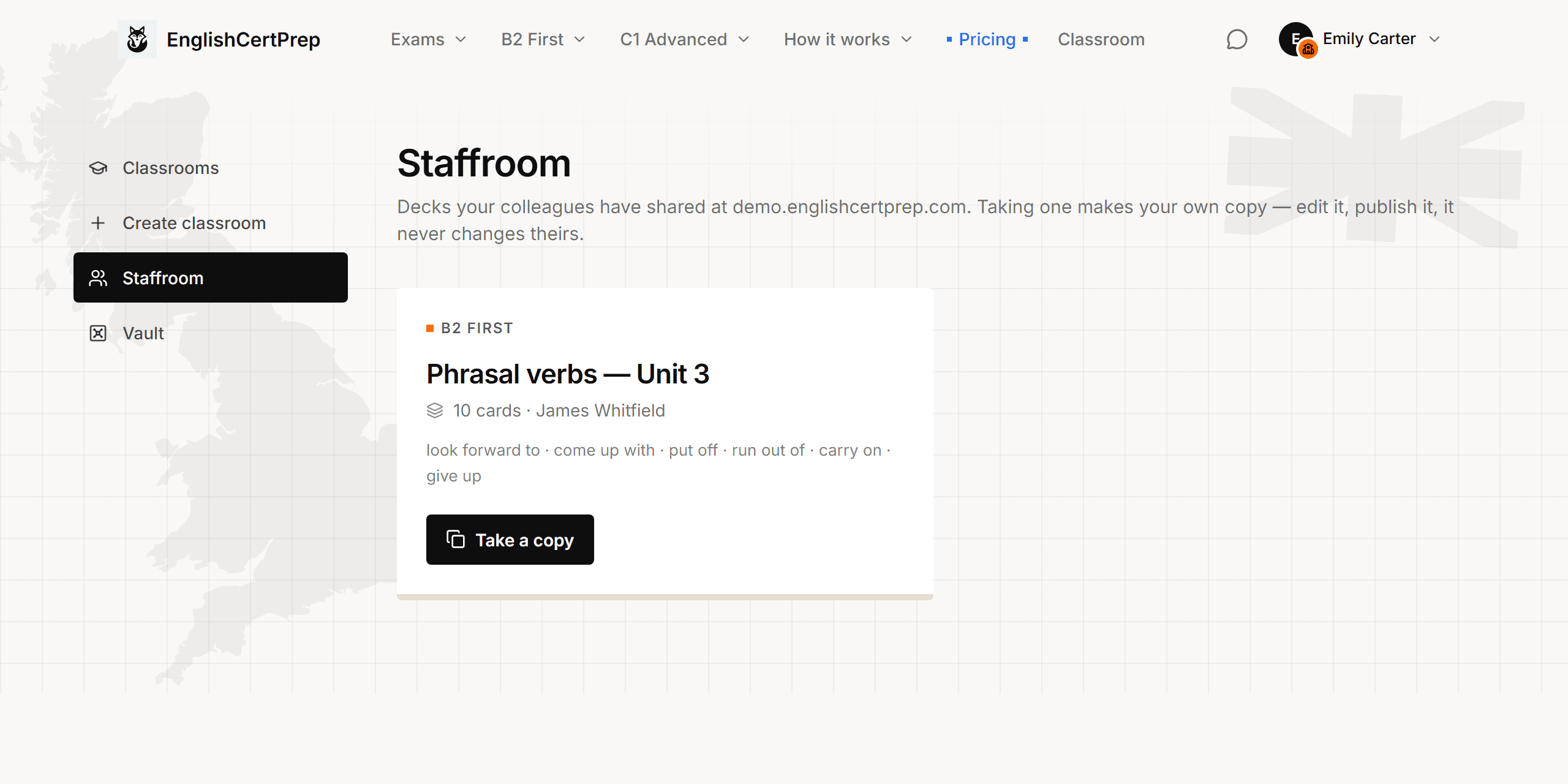Screen dimensions: 1568x784
Task: Take a copy of Phrasal verbs deck
Action: [x=510, y=540]
